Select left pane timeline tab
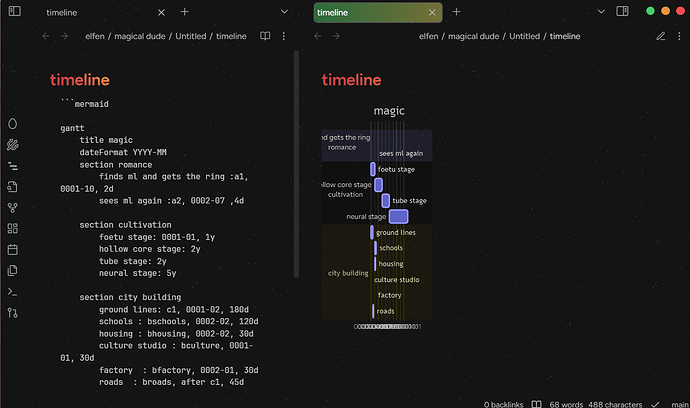This screenshot has height=408, width=690. tap(104, 12)
